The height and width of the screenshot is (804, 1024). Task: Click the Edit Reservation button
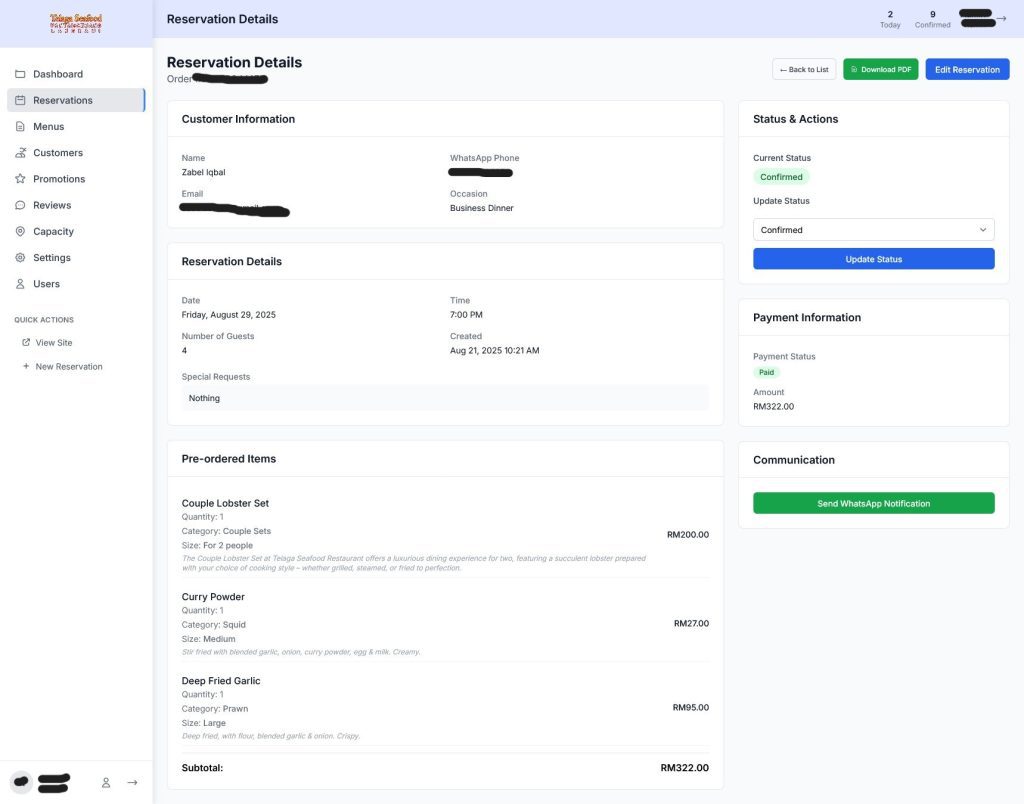point(966,69)
